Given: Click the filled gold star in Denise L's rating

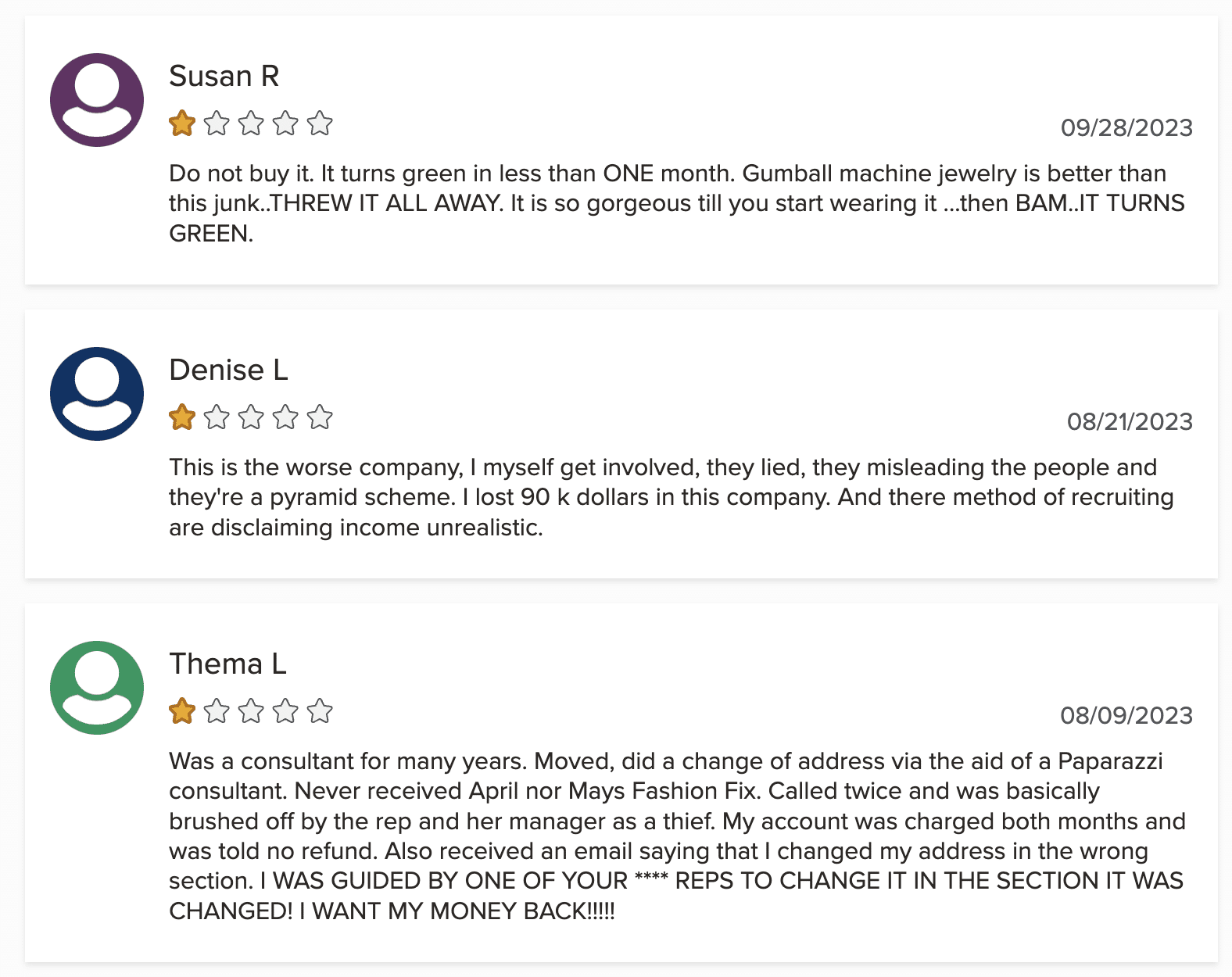Looking at the screenshot, I should 182,417.
